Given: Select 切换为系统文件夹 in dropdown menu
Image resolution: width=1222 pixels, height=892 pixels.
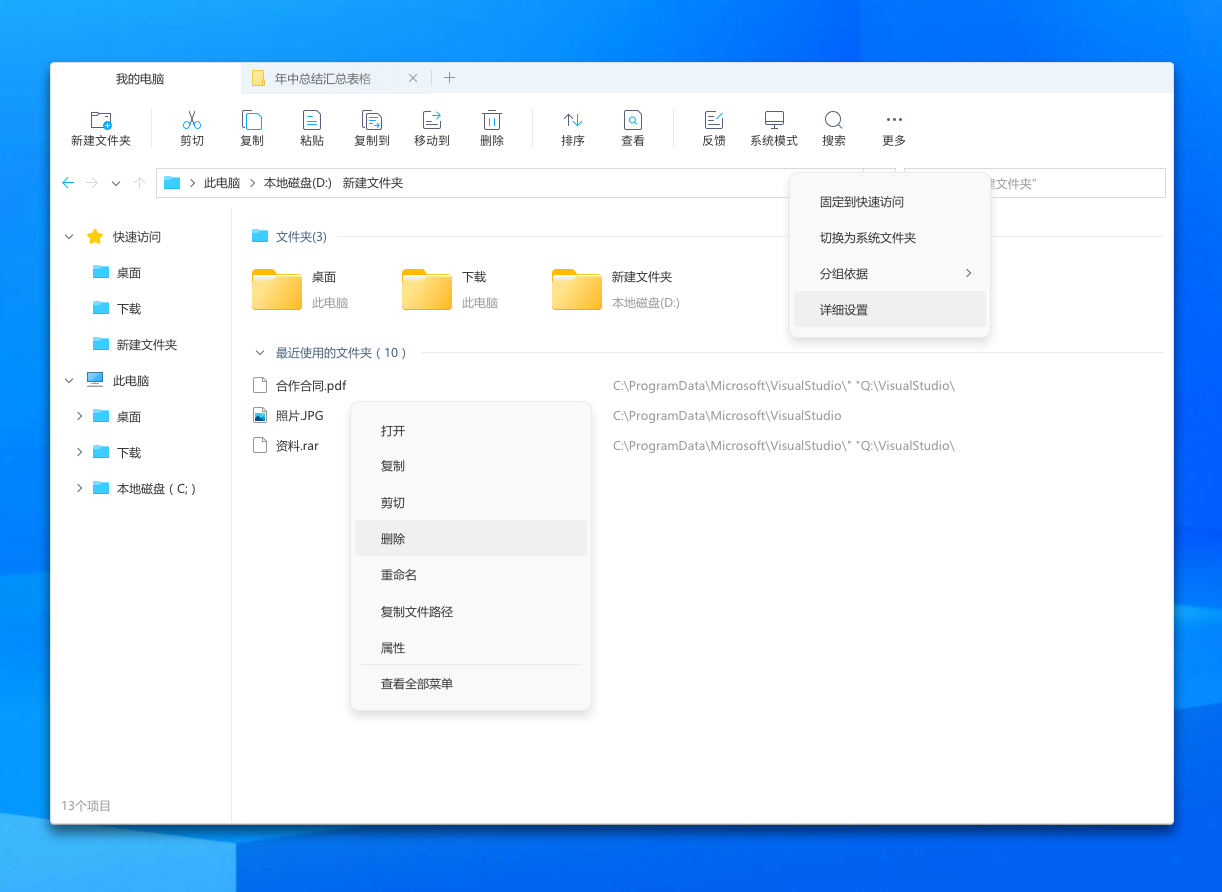Looking at the screenshot, I should click(x=890, y=237).
